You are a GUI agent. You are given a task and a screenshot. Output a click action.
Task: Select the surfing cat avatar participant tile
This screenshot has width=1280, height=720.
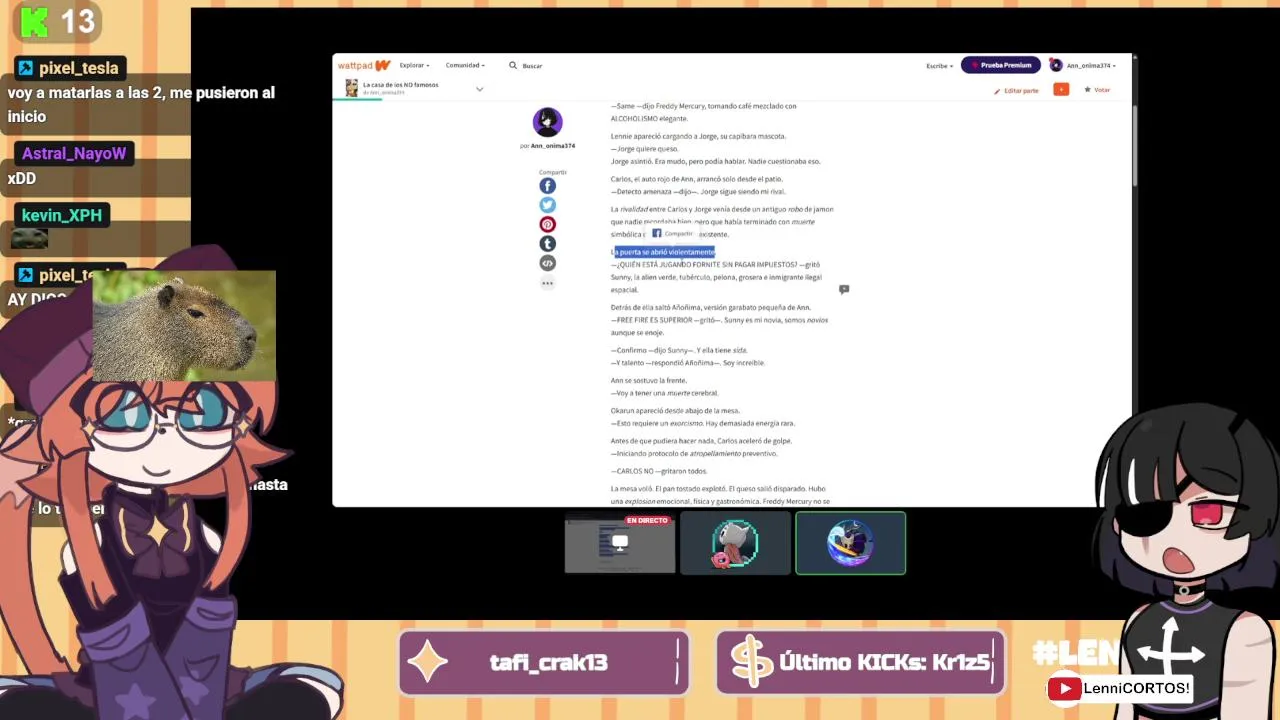851,543
